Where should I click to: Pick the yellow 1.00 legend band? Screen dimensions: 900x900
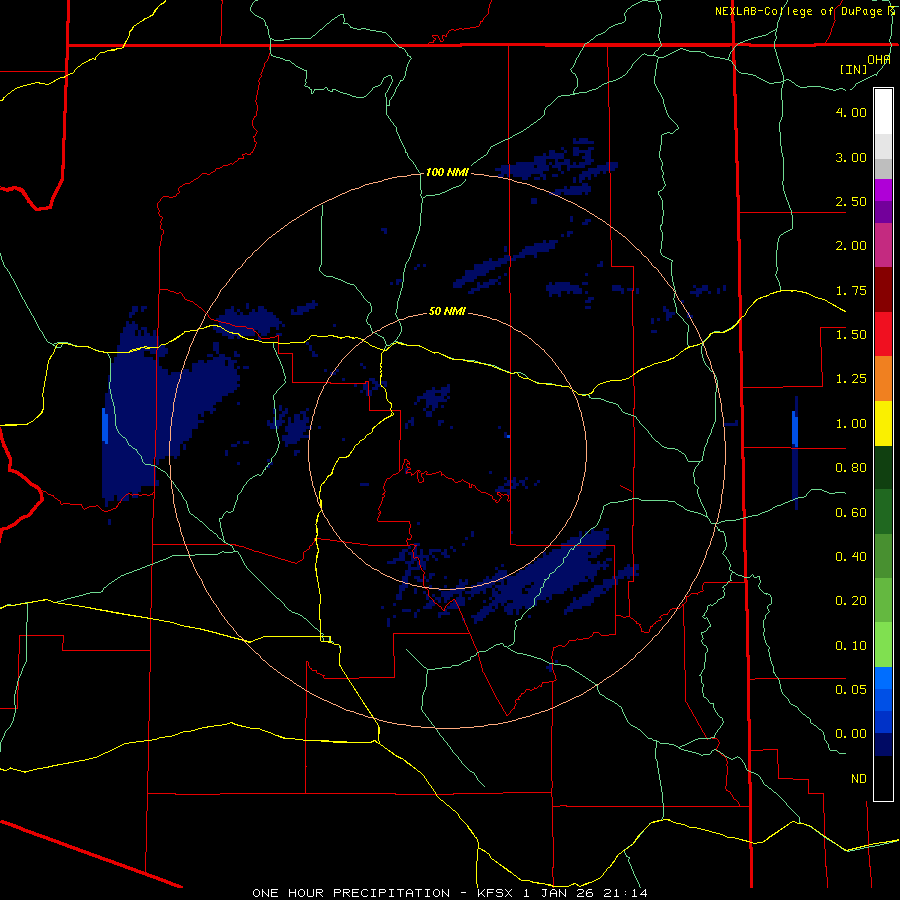click(883, 424)
